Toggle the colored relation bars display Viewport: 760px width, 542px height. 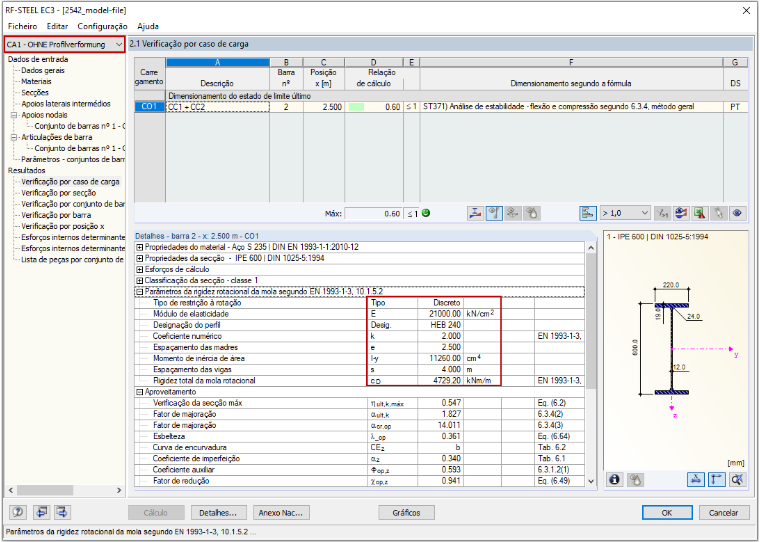coord(587,213)
